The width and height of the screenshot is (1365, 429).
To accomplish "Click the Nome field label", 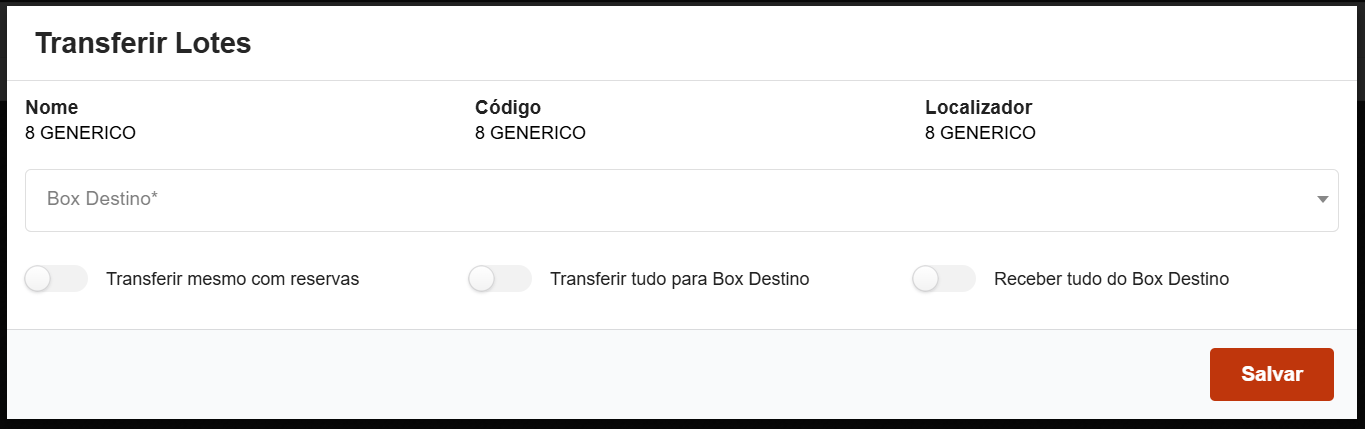I will point(52,107).
